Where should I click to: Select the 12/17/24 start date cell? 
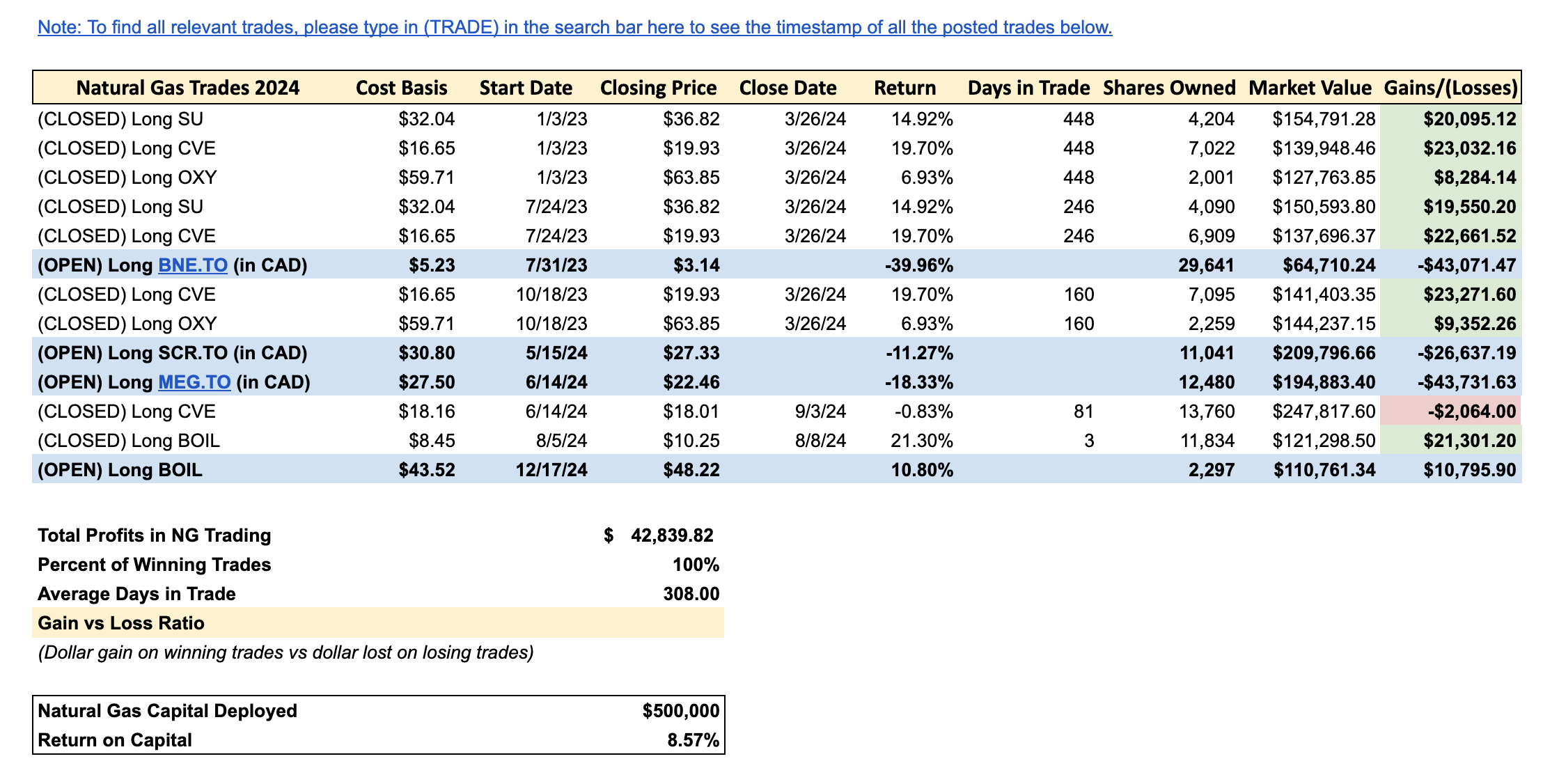tap(551, 470)
